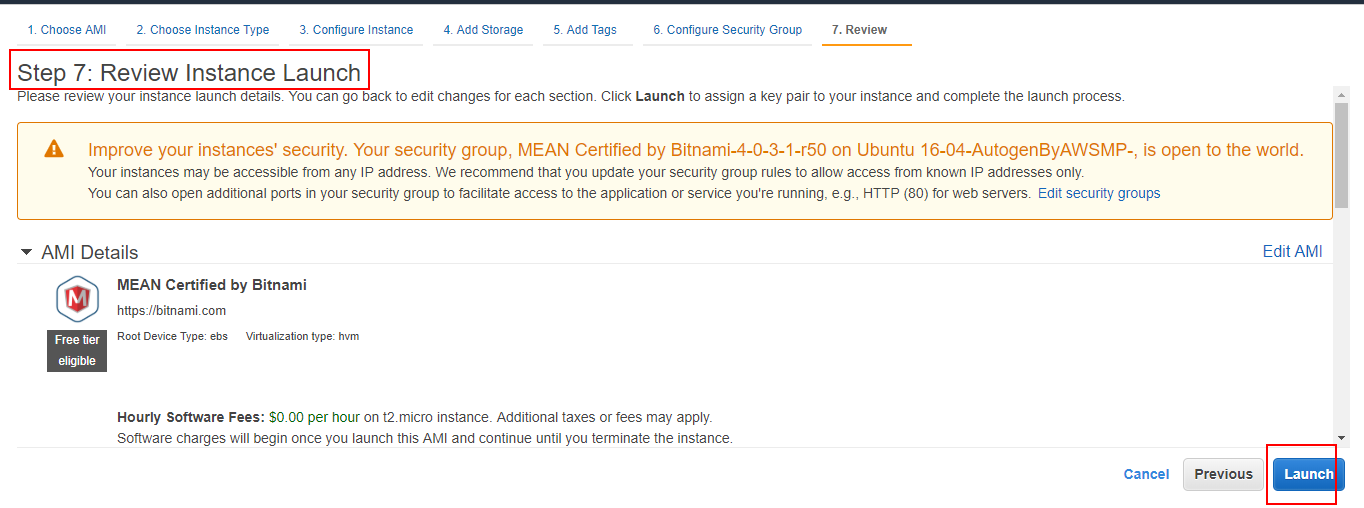The height and width of the screenshot is (508, 1364).
Task: Click the scrollbar up arrow
Action: pyautogui.click(x=1341, y=94)
